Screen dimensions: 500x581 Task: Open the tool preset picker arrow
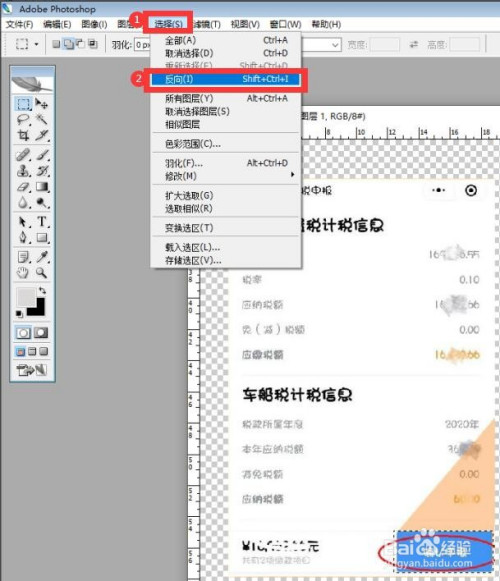click(x=36, y=44)
